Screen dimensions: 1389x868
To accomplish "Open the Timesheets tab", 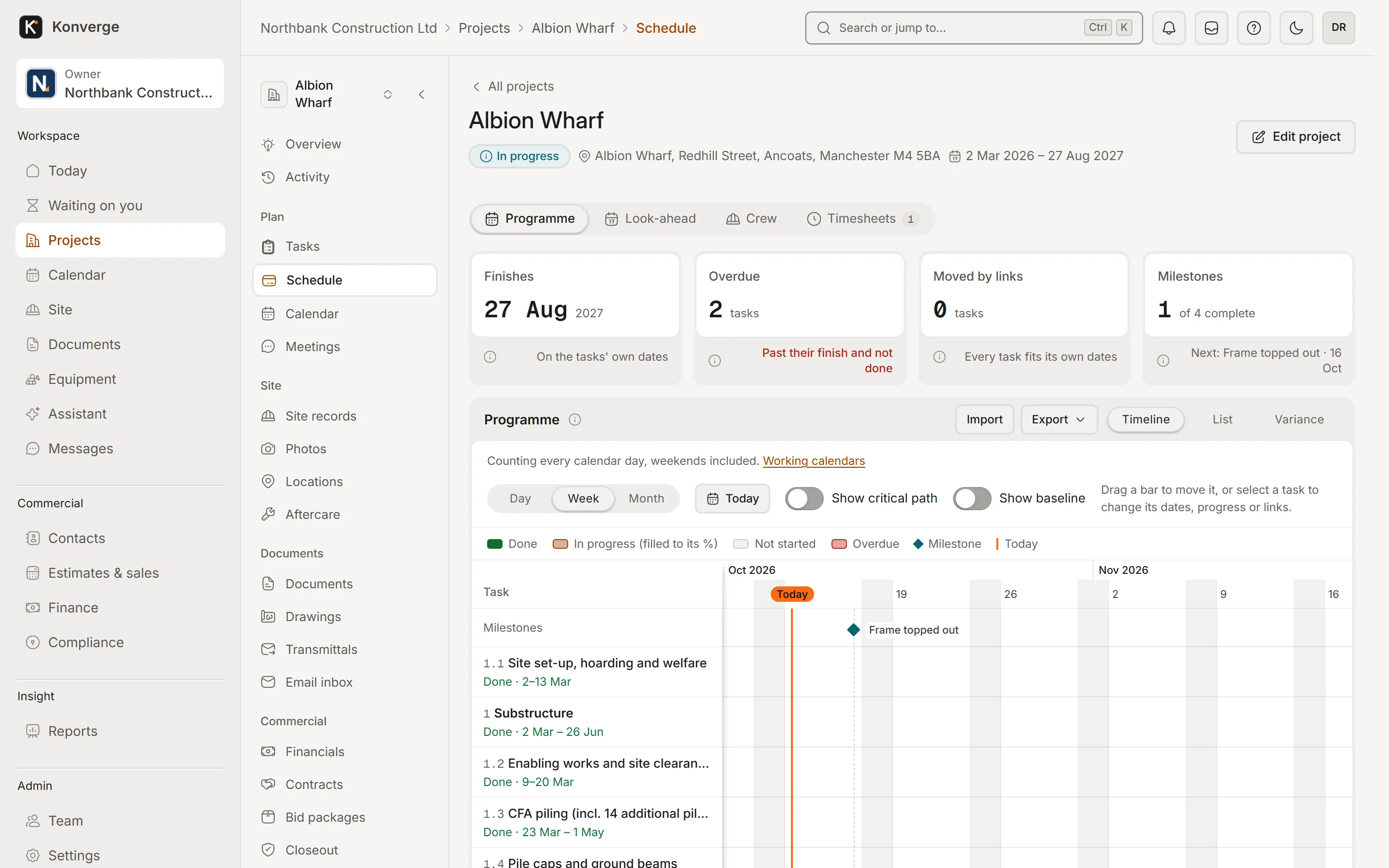I will [x=863, y=219].
